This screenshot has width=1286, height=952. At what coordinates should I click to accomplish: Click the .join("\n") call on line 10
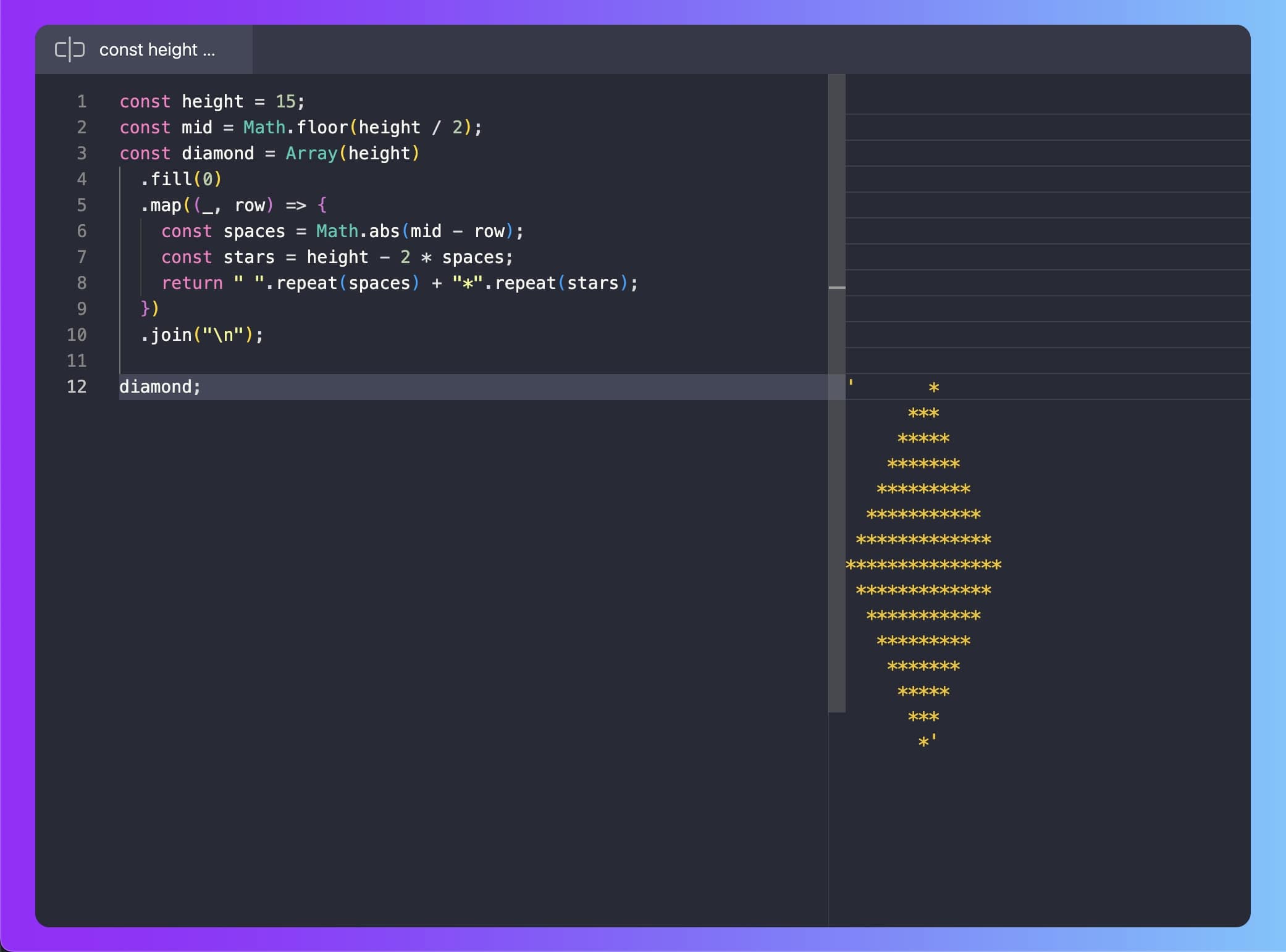[x=196, y=335]
